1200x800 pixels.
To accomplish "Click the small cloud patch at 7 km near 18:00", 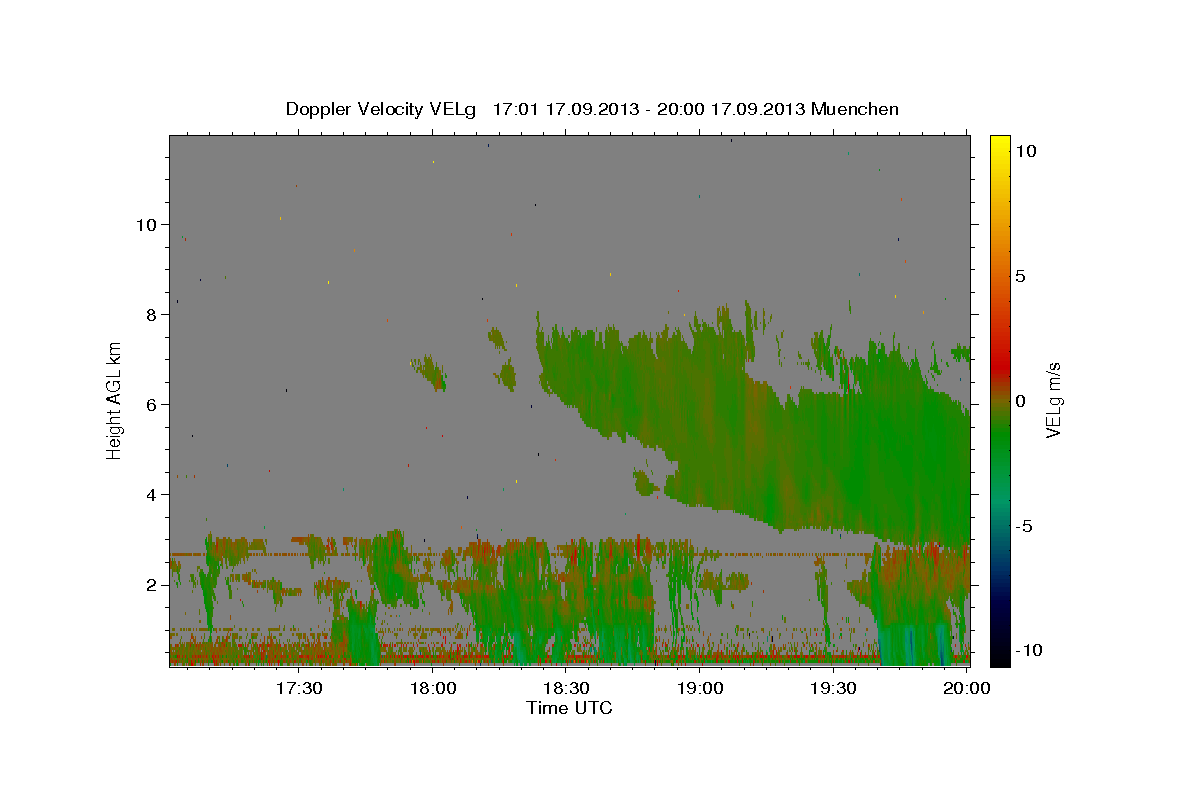I will point(429,371).
